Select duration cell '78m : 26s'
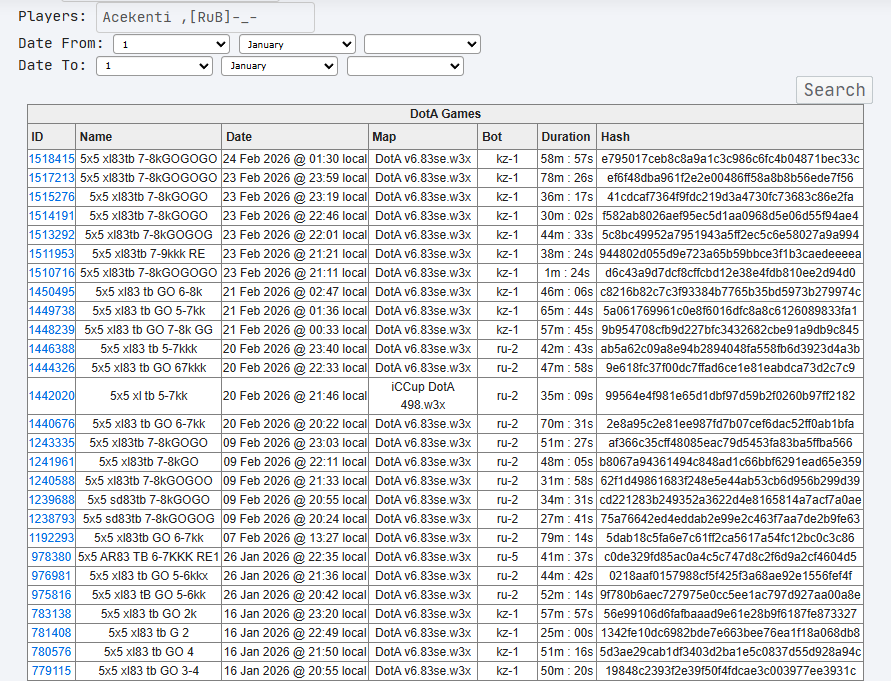The height and width of the screenshot is (681, 891). tap(567, 178)
